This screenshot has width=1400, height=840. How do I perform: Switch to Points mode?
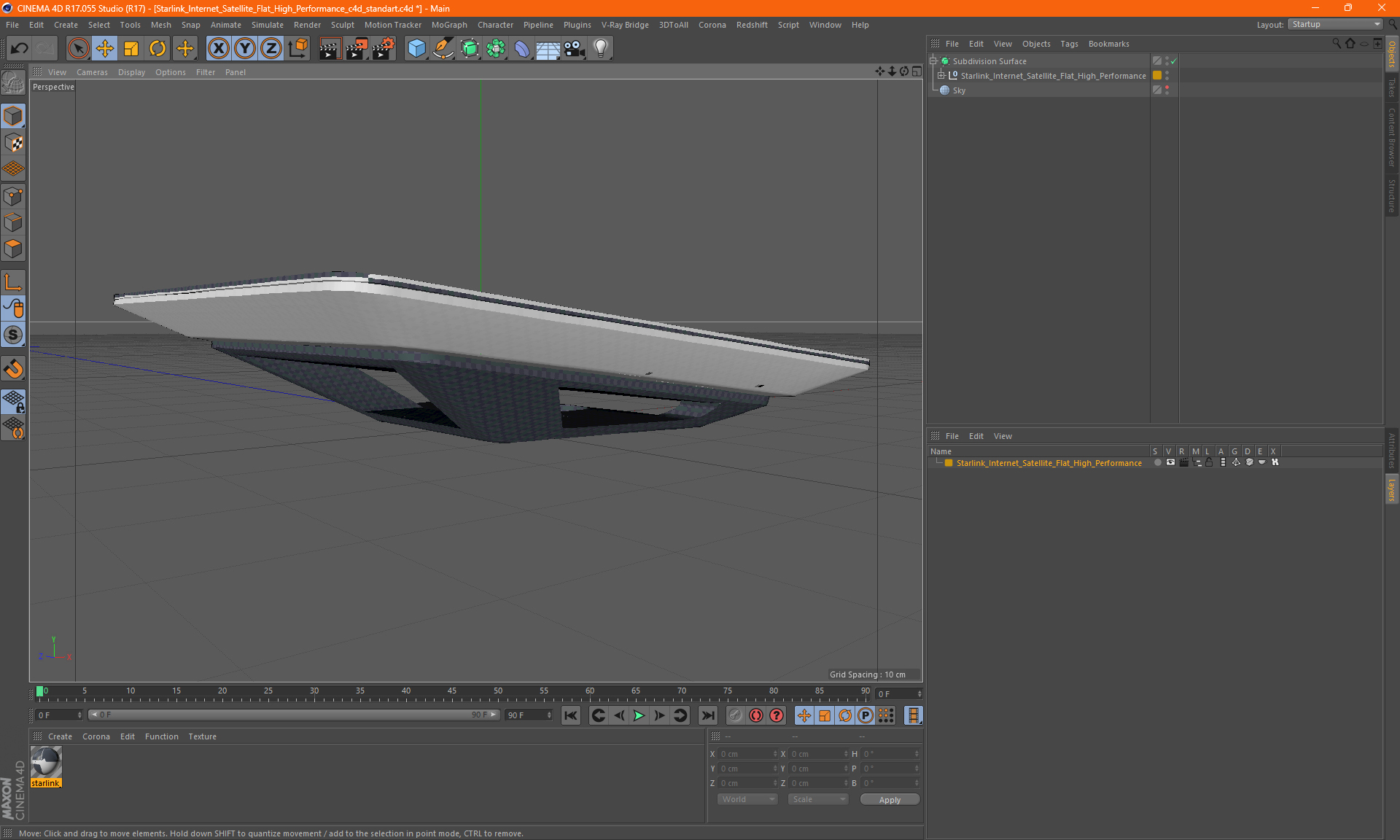[x=13, y=196]
